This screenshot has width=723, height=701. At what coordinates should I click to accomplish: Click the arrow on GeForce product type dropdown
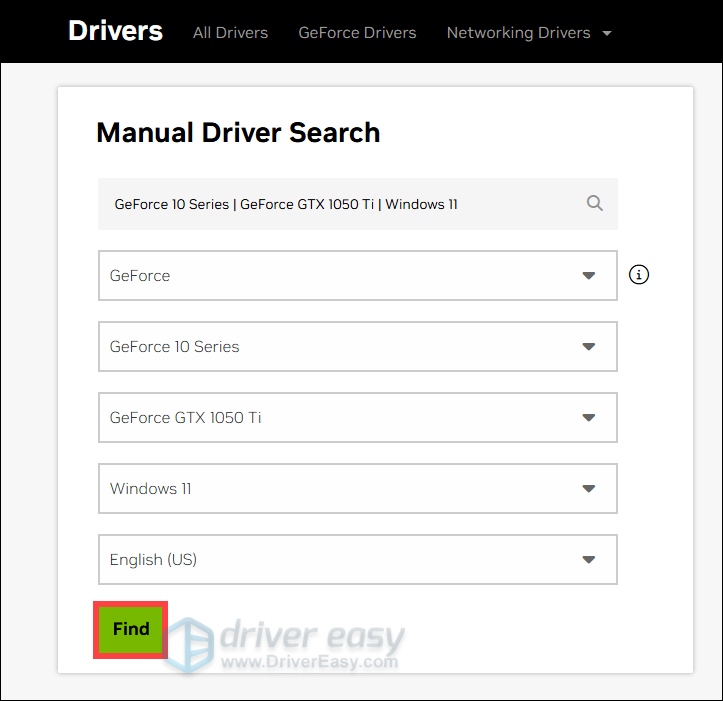(589, 275)
